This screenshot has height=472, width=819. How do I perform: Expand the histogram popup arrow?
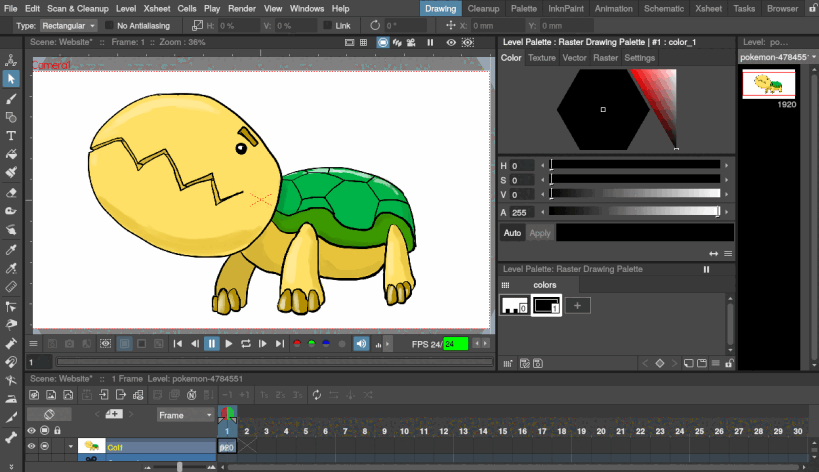click(x=387, y=344)
